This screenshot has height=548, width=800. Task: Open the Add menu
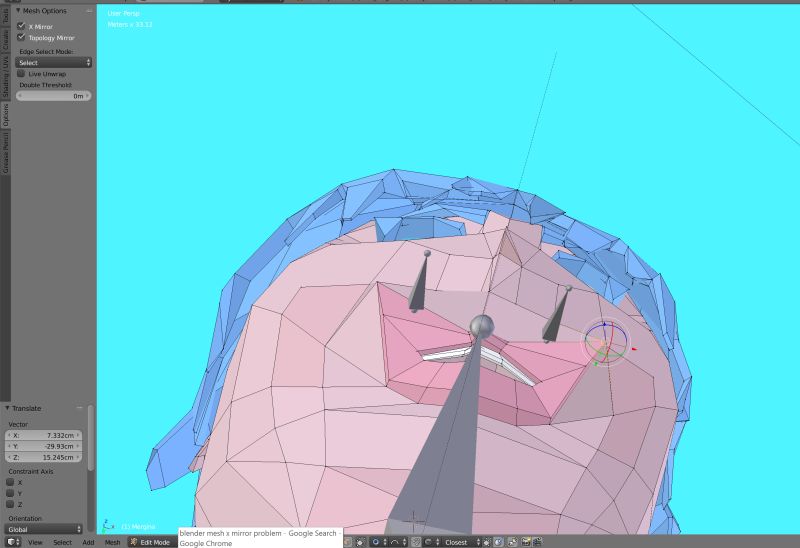pyautogui.click(x=88, y=542)
